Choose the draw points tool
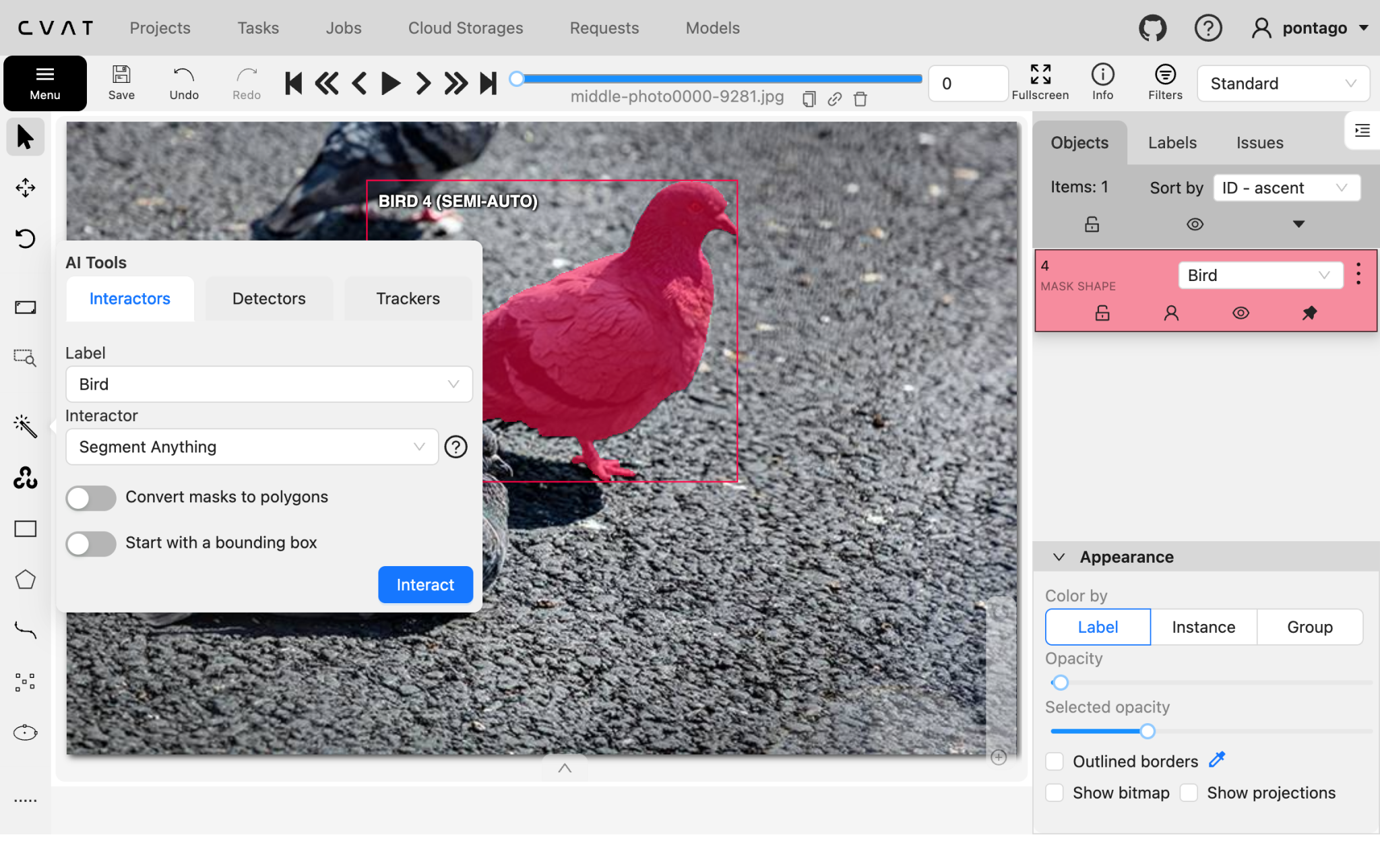Image resolution: width=1380 pixels, height=868 pixels. click(25, 682)
